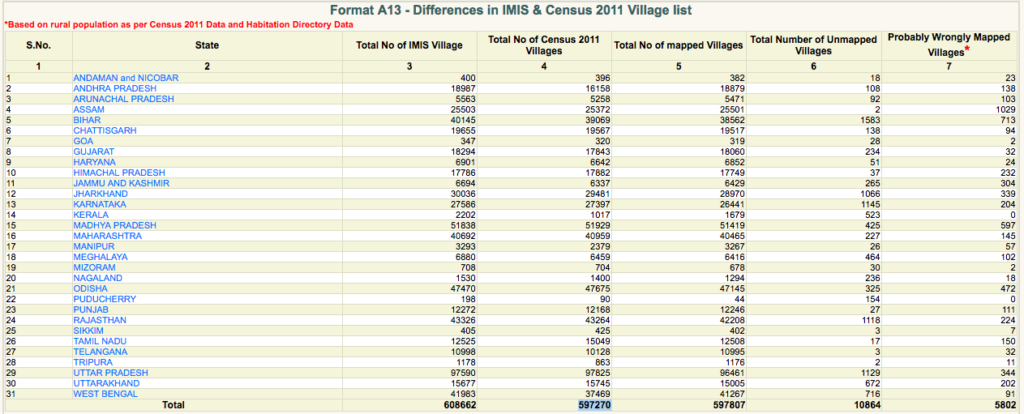Image resolution: width=1024 pixels, height=414 pixels.
Task: Open the MAHARASHTRA link
Action: click(107, 236)
